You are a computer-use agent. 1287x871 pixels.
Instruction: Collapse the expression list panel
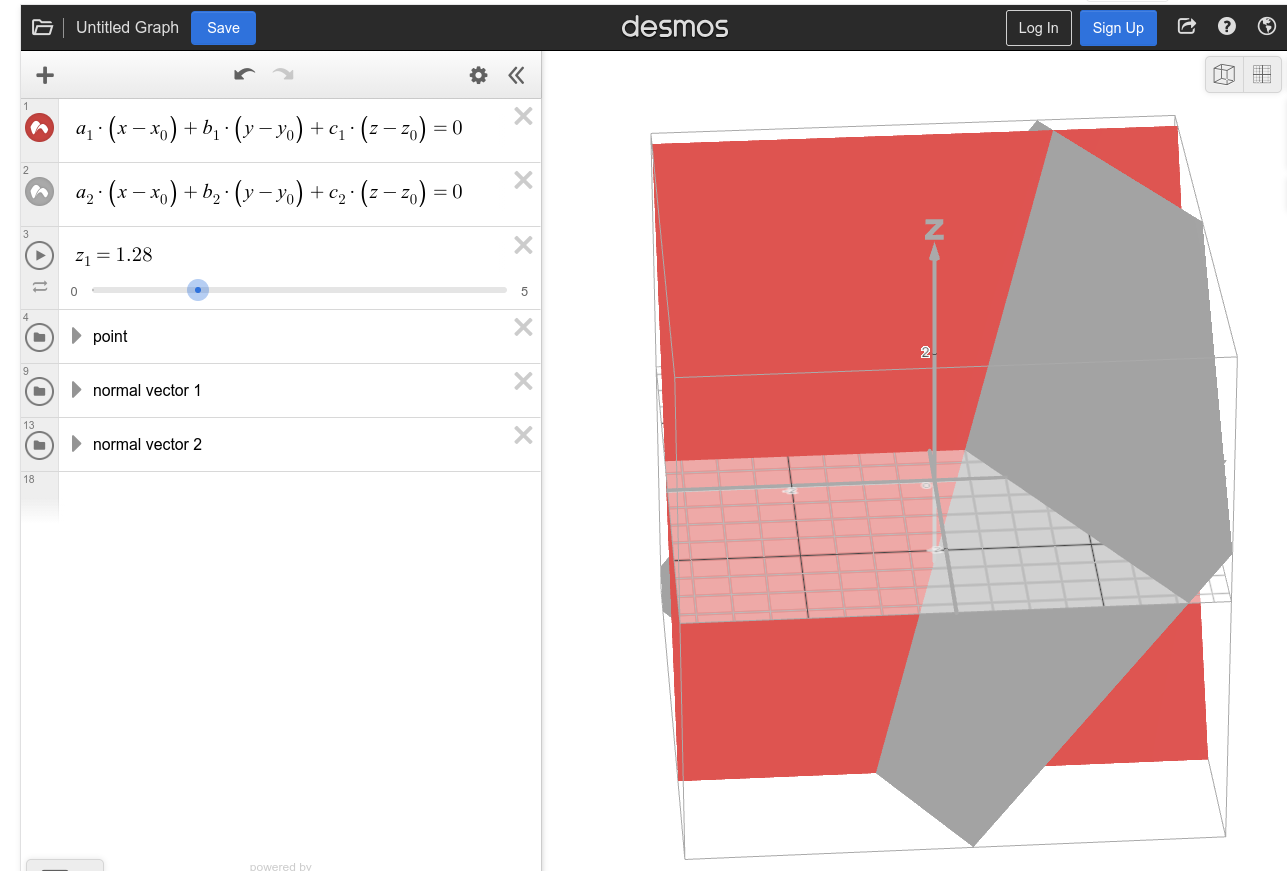pos(516,75)
